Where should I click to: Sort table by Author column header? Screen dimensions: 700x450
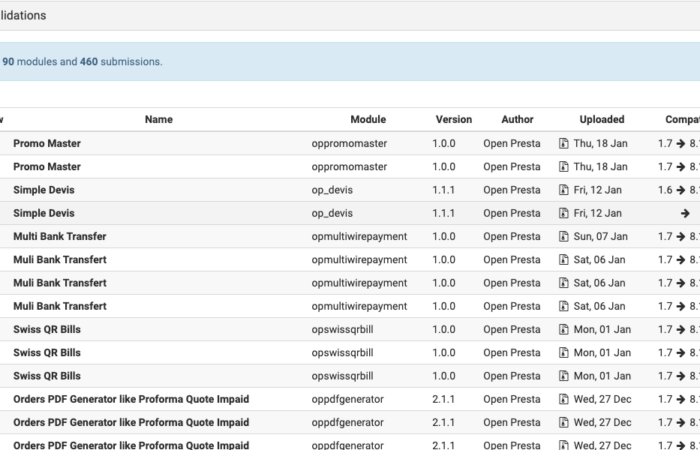click(517, 119)
